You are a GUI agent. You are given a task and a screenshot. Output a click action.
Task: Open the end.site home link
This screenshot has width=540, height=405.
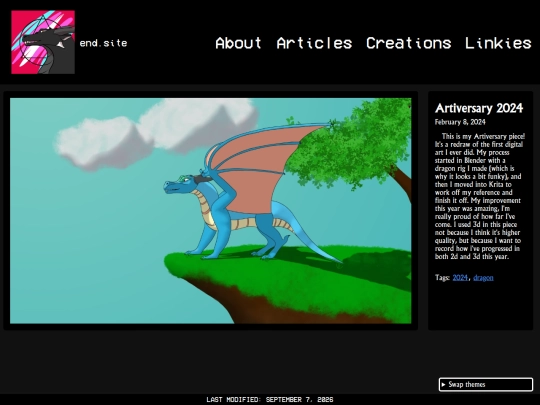(103, 43)
